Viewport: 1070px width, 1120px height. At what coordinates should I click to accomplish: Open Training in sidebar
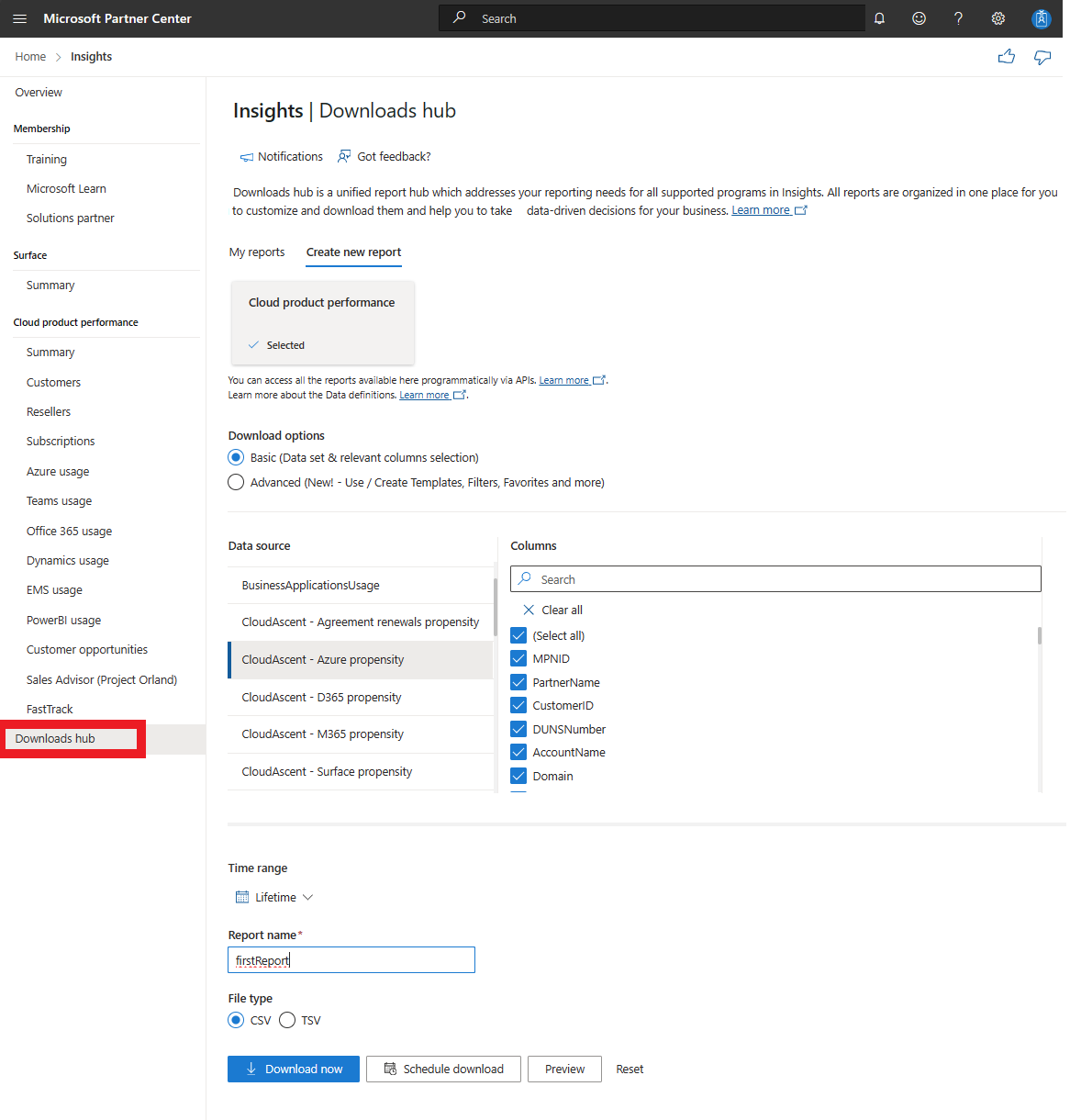click(47, 160)
